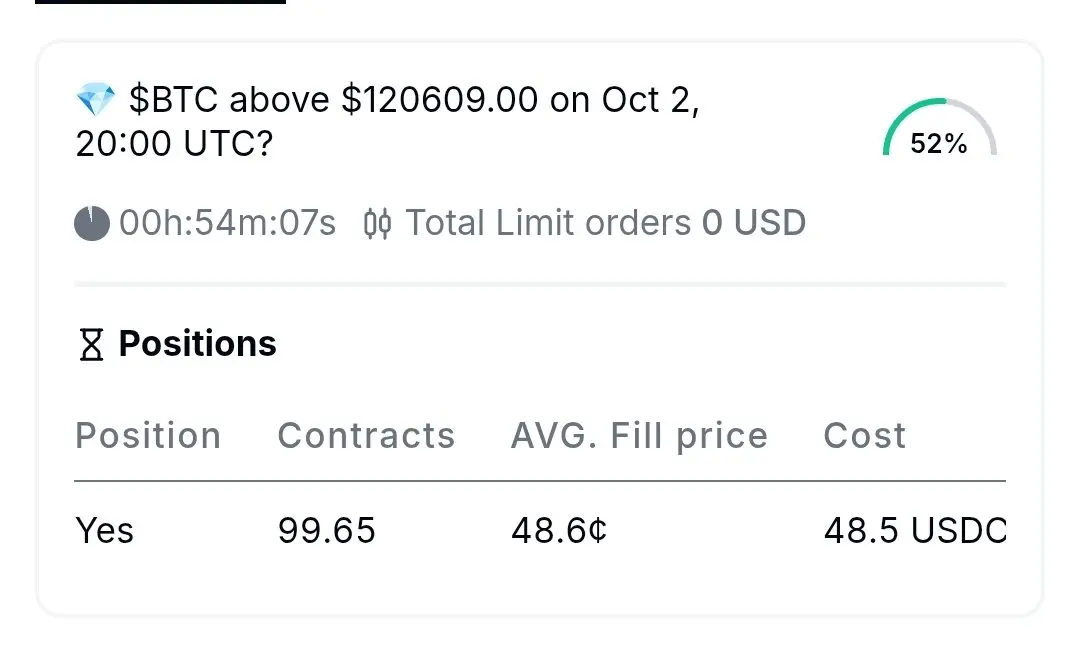Sort by the Cost column header

865,436
